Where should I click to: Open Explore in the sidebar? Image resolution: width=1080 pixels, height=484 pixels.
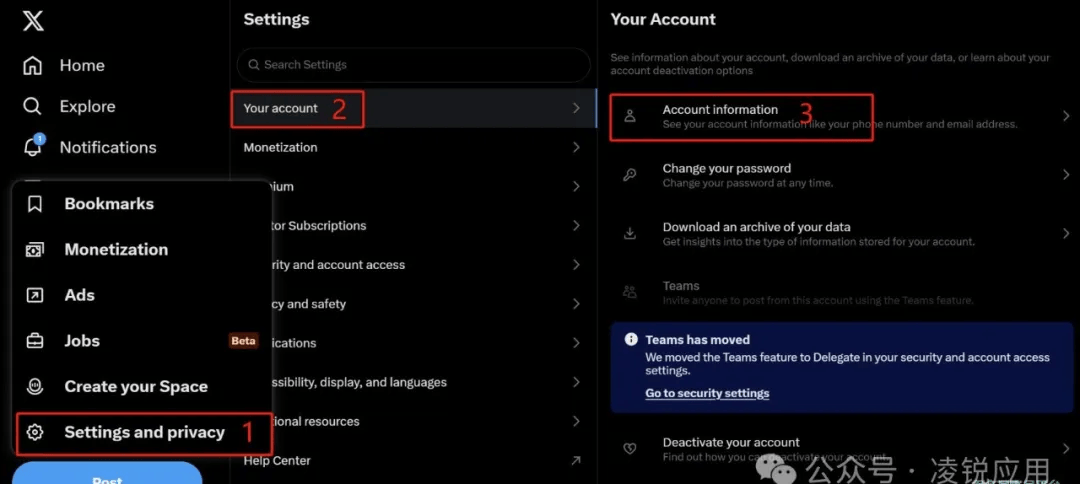(x=87, y=107)
